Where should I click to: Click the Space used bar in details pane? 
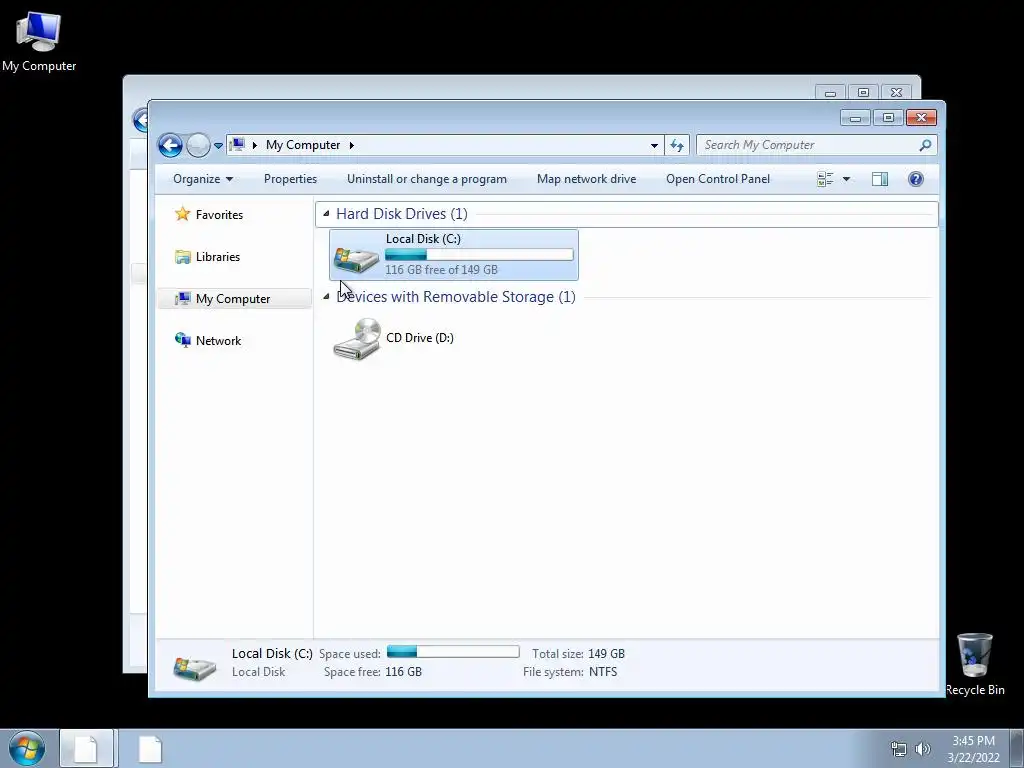(x=453, y=652)
